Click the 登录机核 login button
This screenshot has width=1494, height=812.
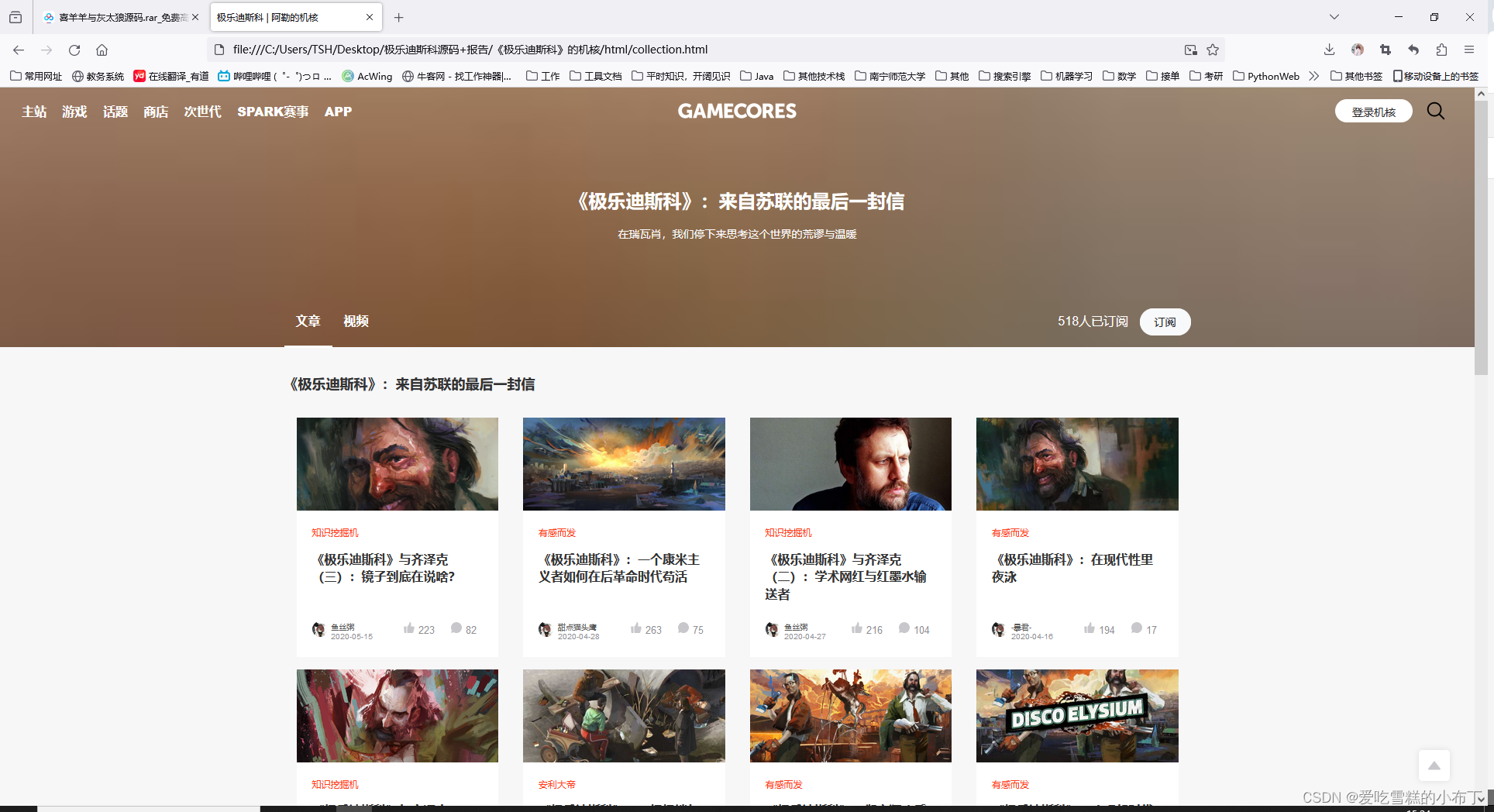pyautogui.click(x=1373, y=112)
